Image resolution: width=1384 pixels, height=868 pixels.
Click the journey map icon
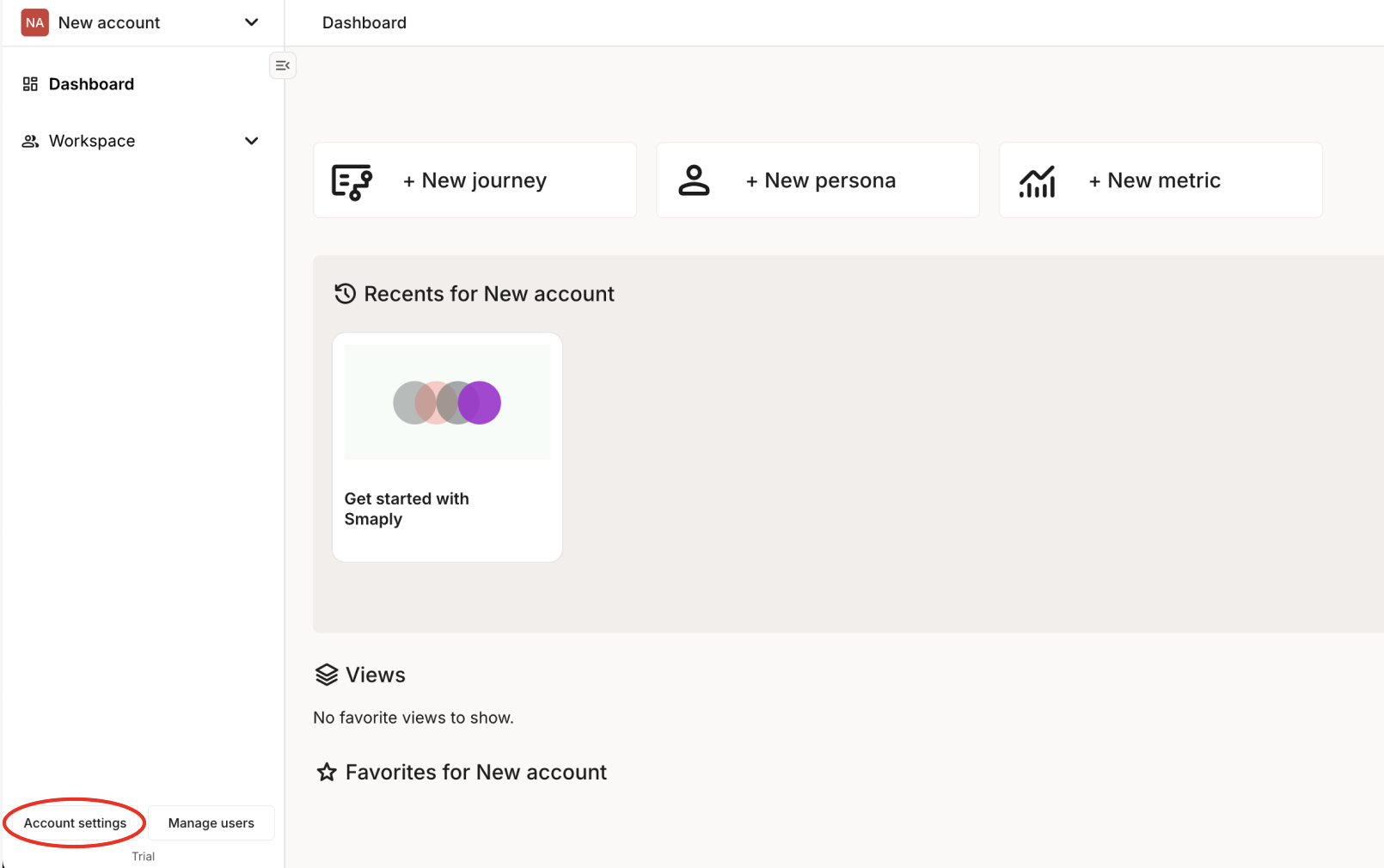(x=352, y=181)
